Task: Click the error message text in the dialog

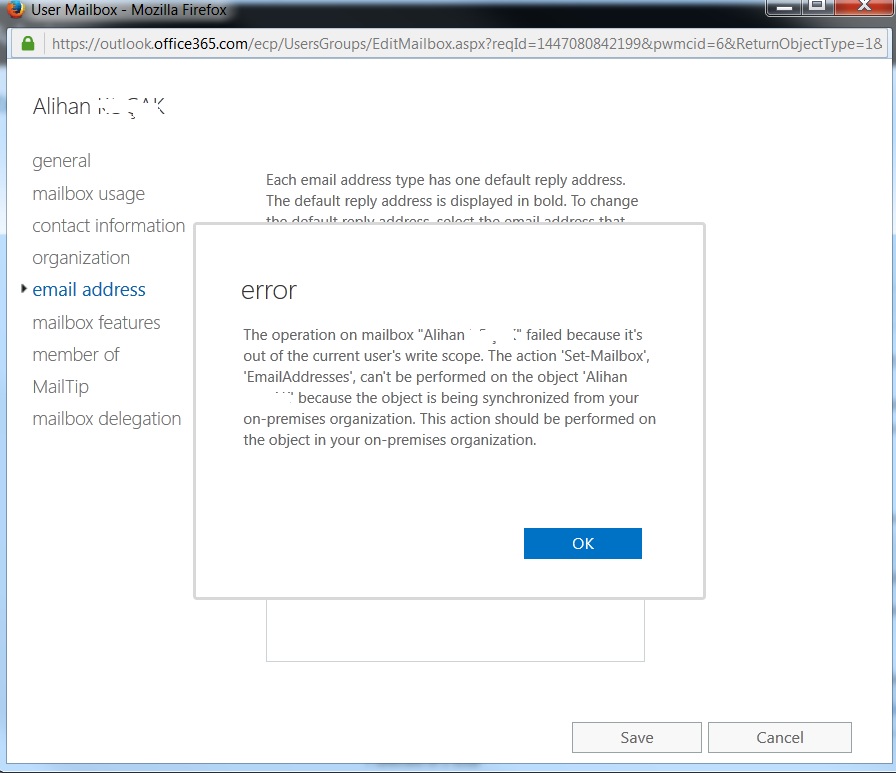Action: 449,387
